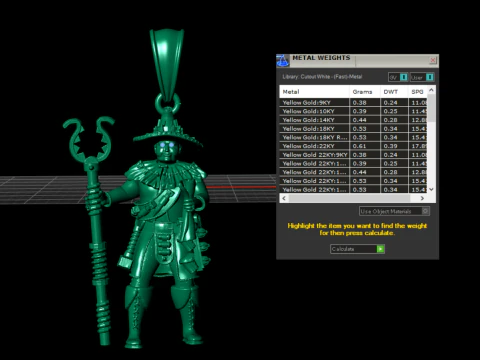Toggle the User cyan switch
This screenshot has height=360, width=480.
430,77
